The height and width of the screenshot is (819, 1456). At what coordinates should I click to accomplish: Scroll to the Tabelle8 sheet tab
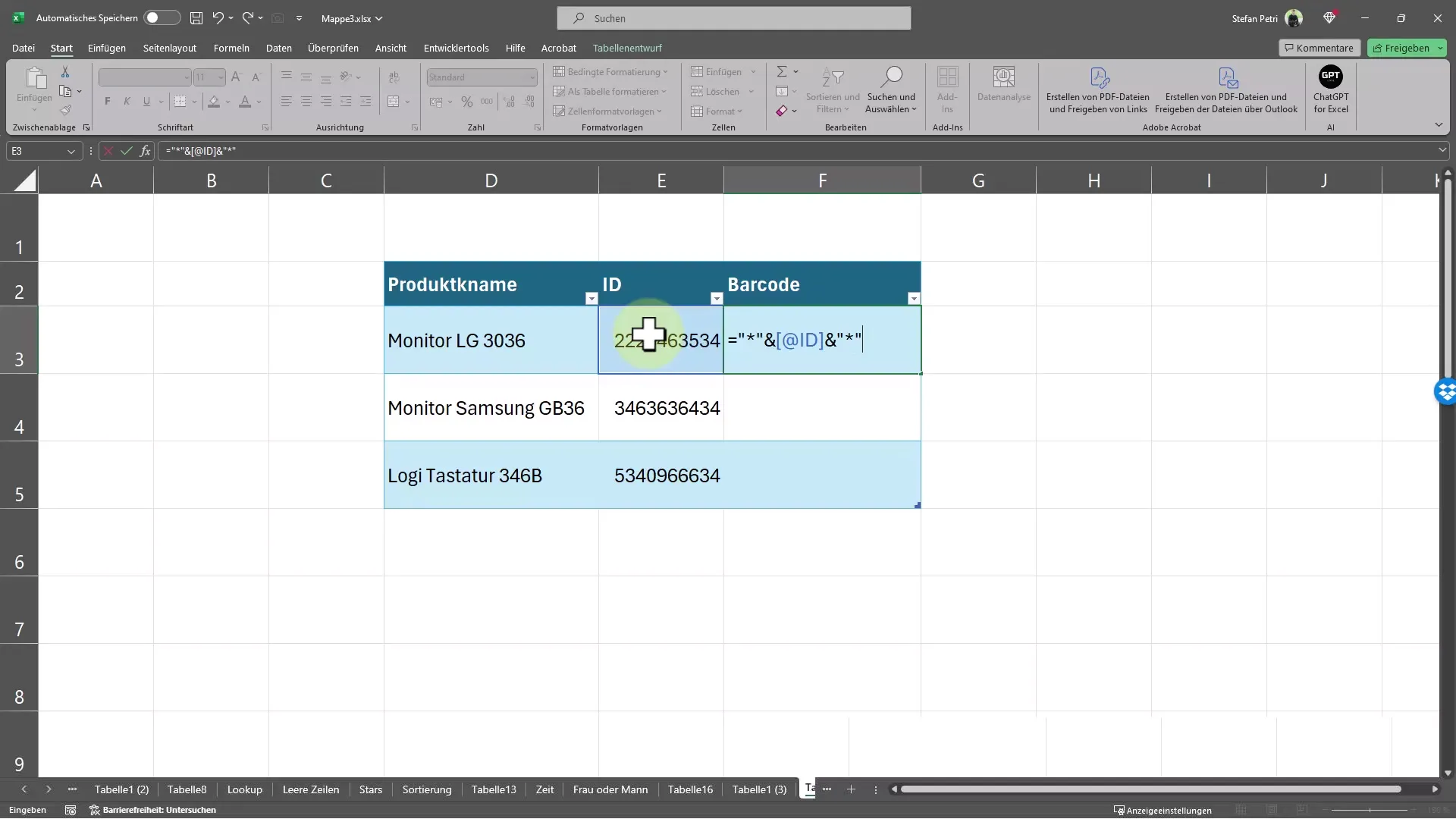(x=186, y=790)
